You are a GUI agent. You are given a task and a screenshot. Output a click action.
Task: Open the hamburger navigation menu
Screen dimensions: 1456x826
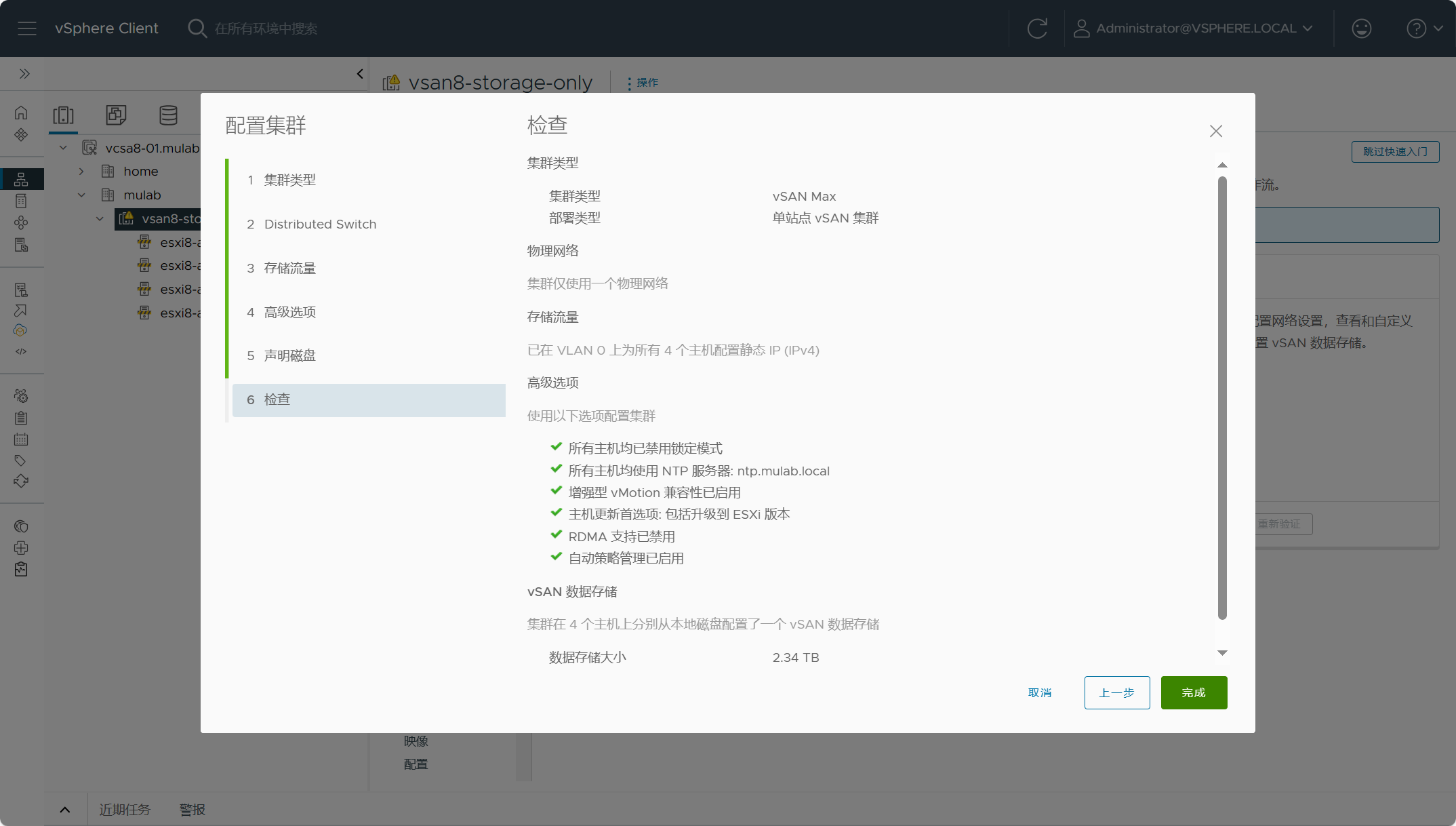tap(27, 28)
